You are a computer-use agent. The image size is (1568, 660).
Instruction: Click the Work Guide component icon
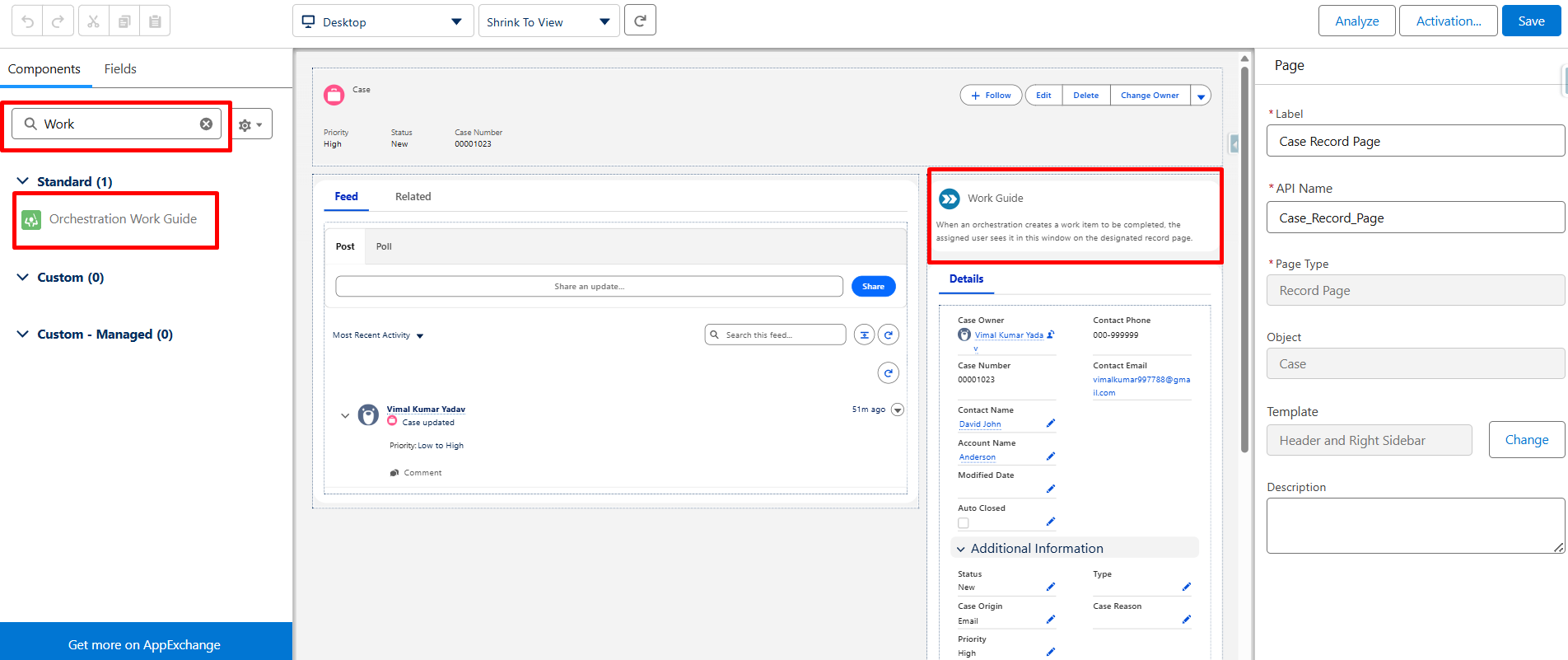click(950, 199)
